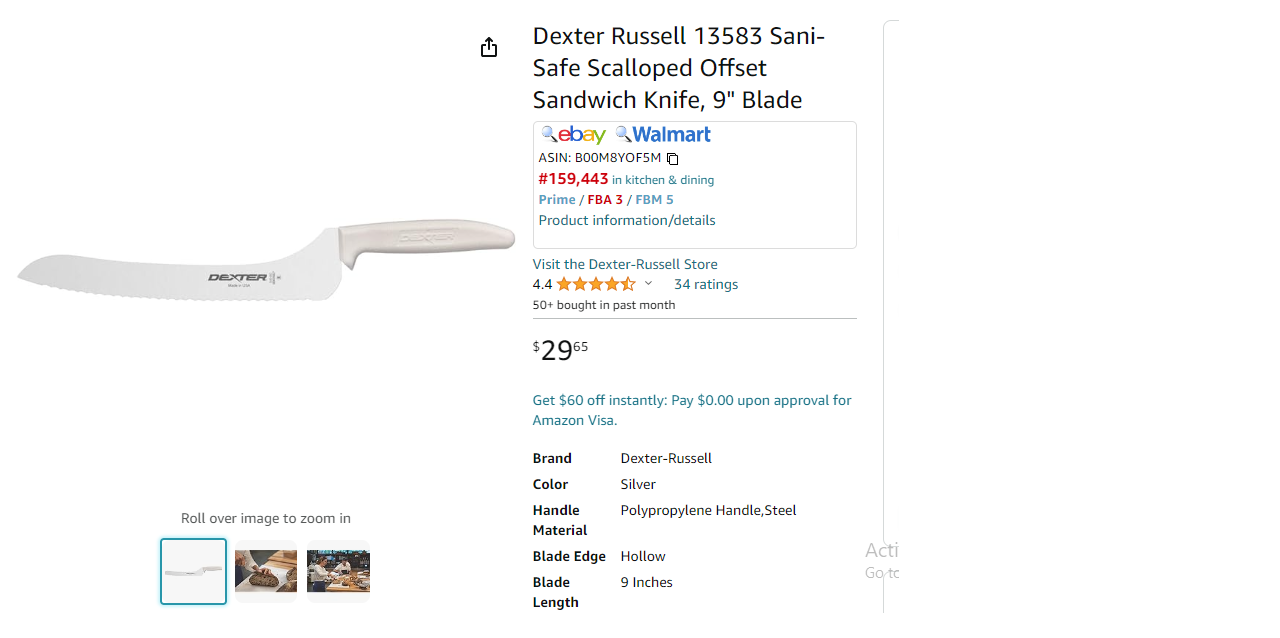Click the main knife product image
Viewport: 1280px width, 638px height.
pos(265,262)
